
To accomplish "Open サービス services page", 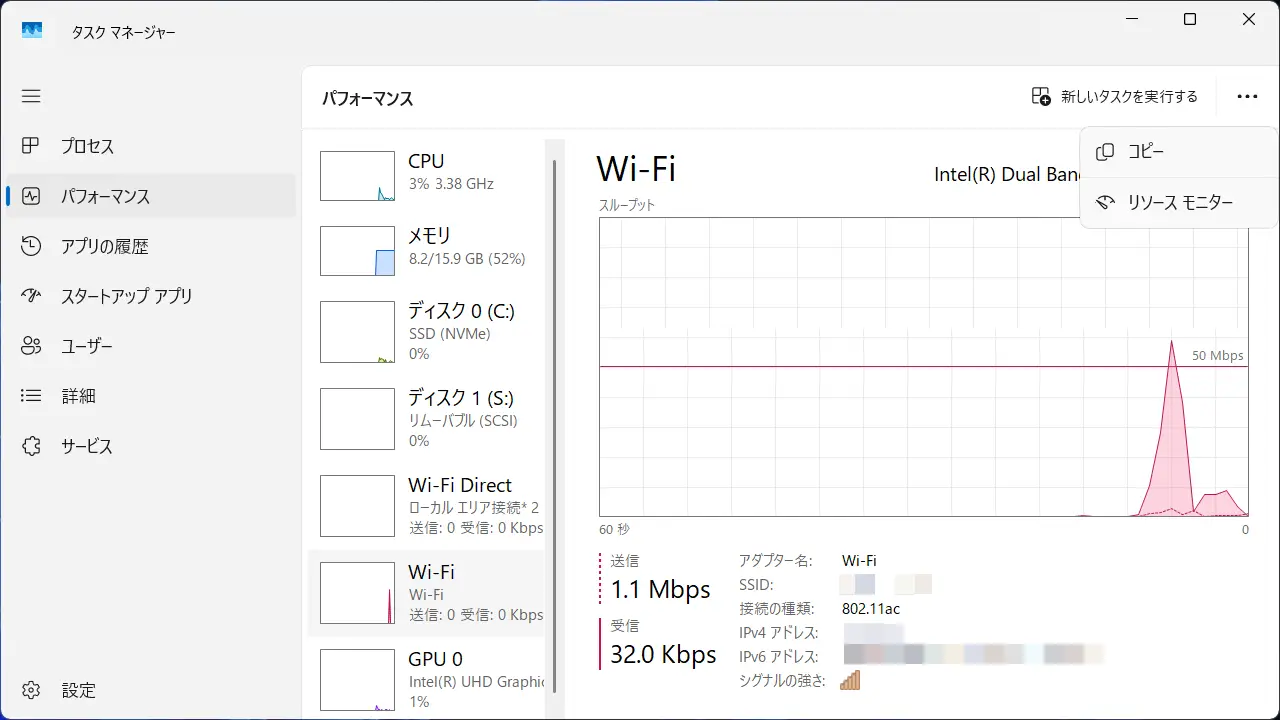I will click(86, 446).
